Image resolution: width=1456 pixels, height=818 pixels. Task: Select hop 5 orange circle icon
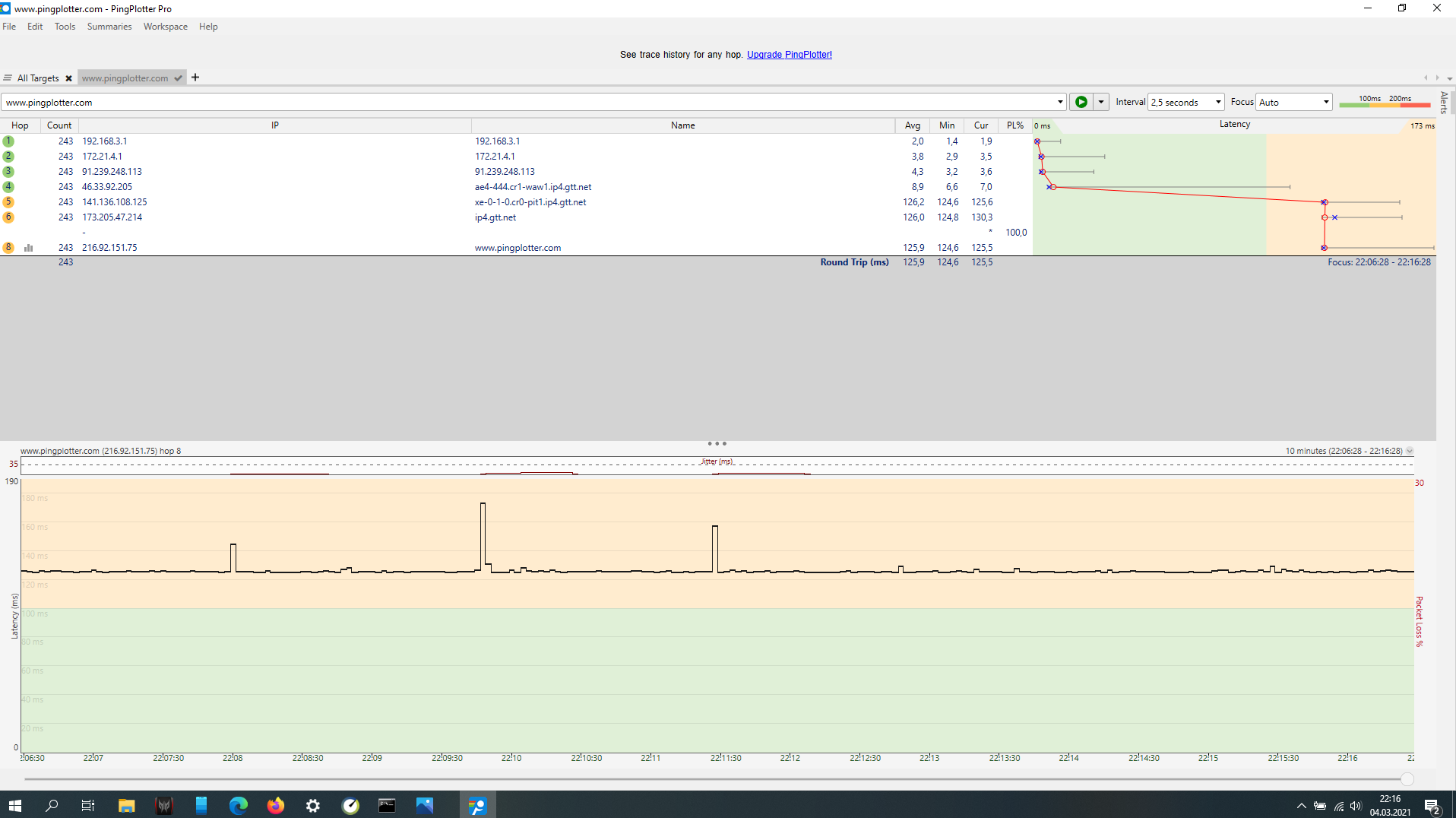click(x=8, y=202)
